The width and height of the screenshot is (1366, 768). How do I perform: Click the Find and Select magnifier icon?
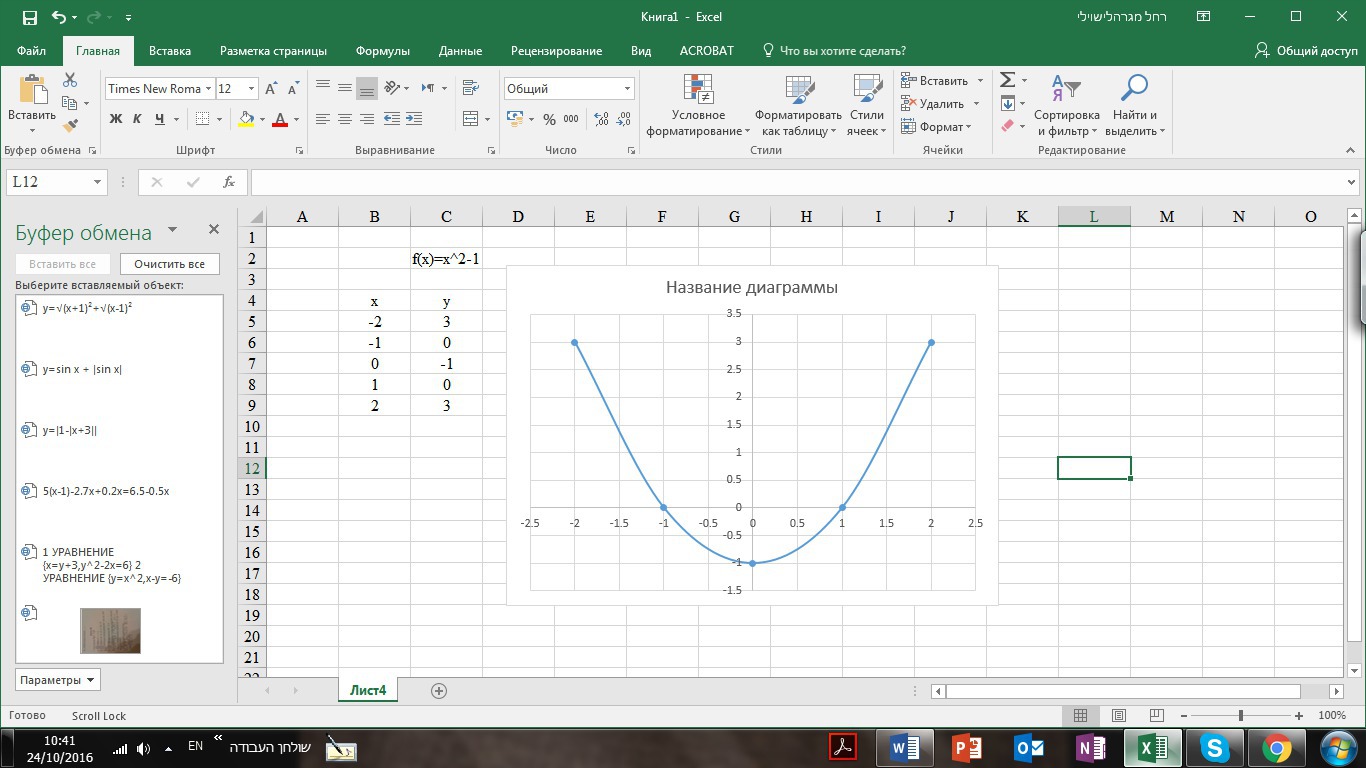(x=1133, y=90)
